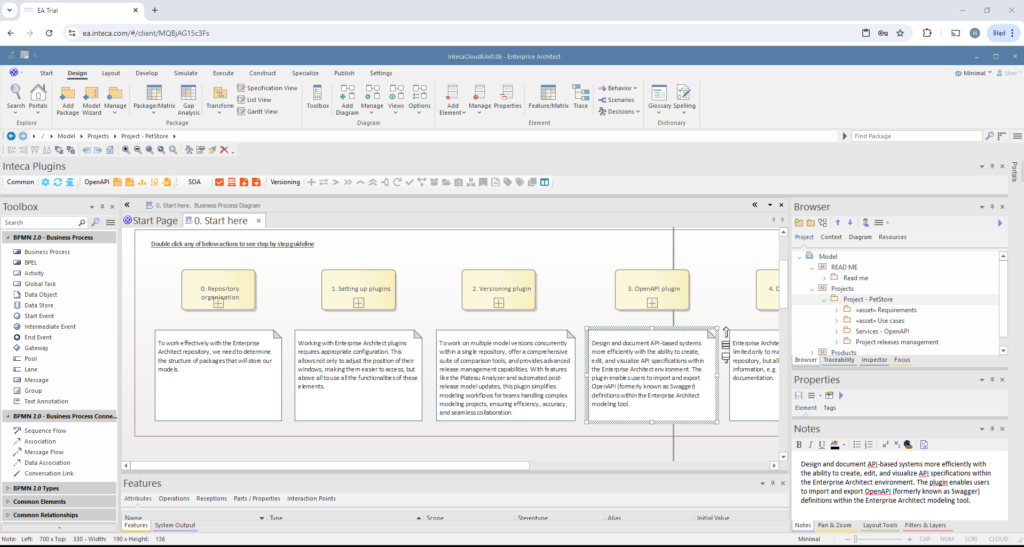The image size is (1024, 547).
Task: Open the Tags tab in Properties
Action: click(829, 407)
